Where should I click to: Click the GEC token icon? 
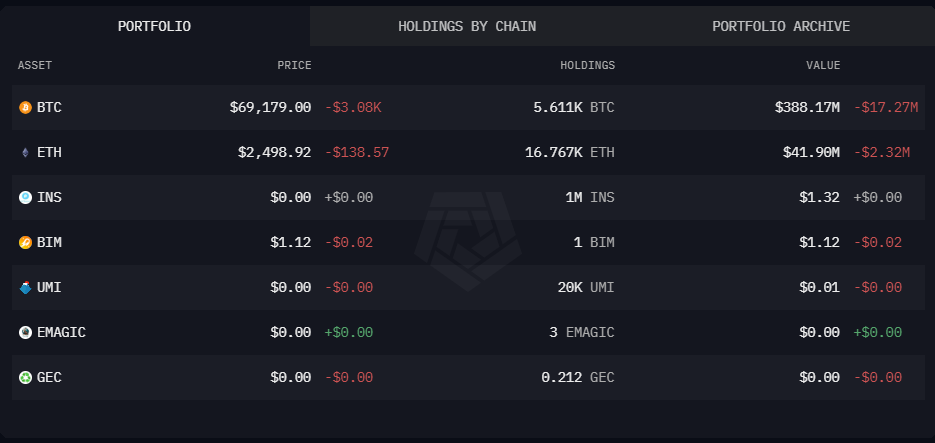click(x=25, y=377)
